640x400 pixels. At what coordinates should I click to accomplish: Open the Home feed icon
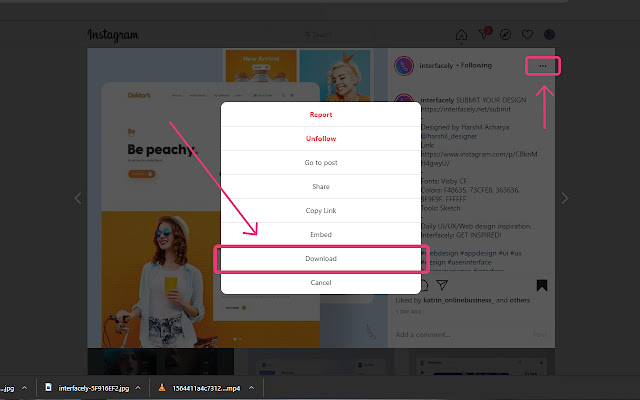(461, 35)
